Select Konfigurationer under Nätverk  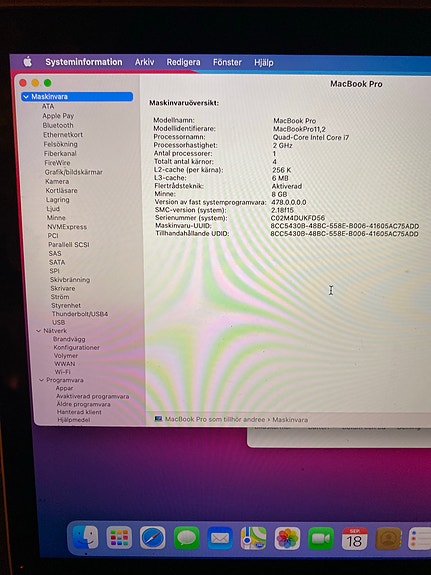(76, 347)
